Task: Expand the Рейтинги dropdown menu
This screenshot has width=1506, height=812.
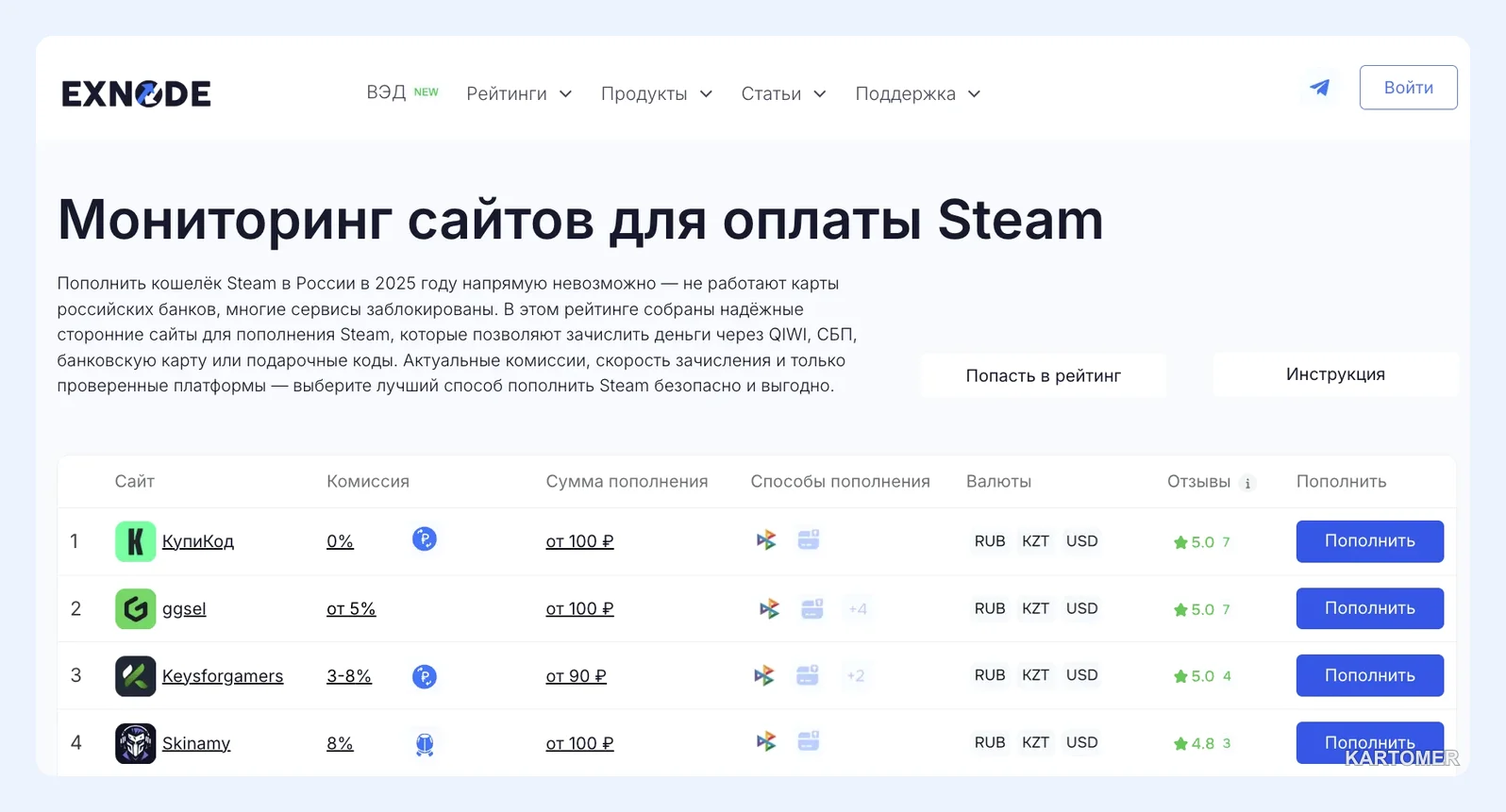Action: (519, 93)
